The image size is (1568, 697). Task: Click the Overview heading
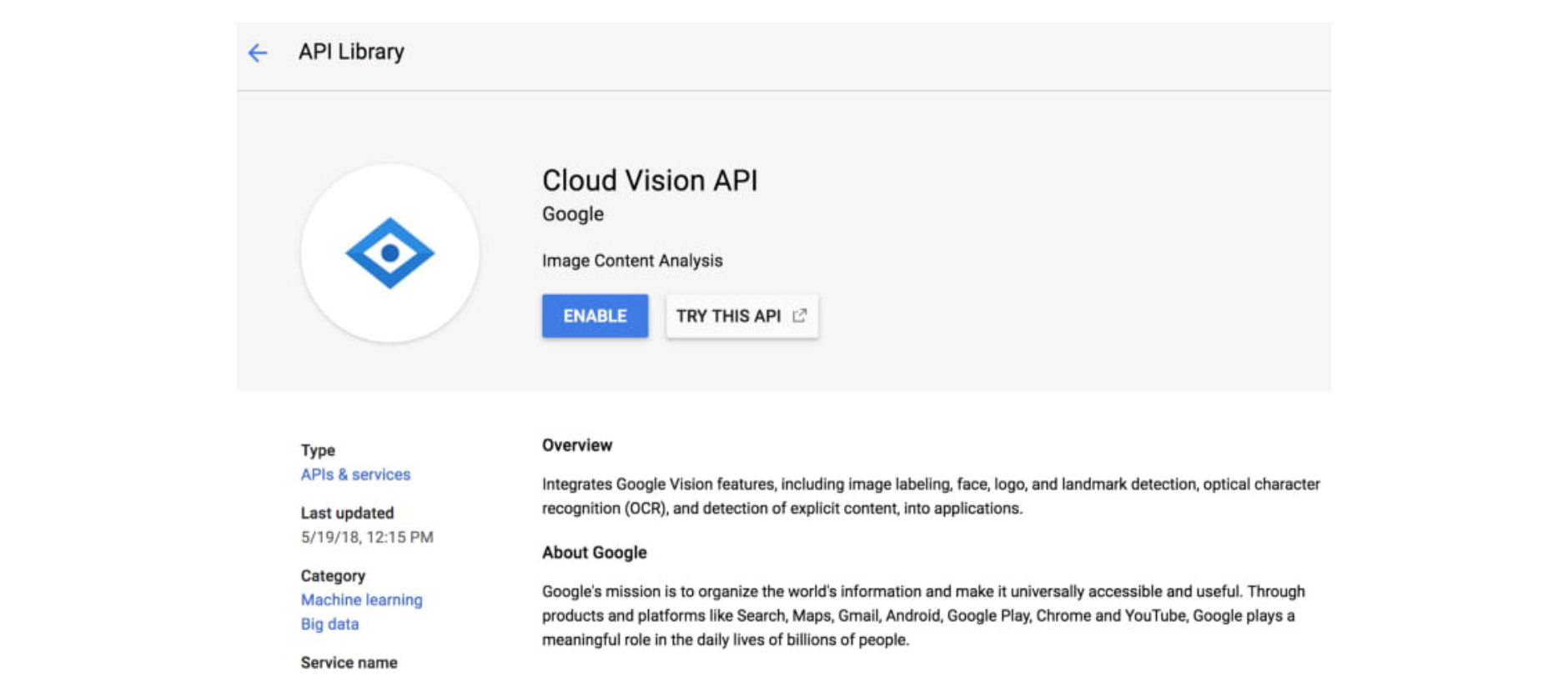click(x=577, y=445)
